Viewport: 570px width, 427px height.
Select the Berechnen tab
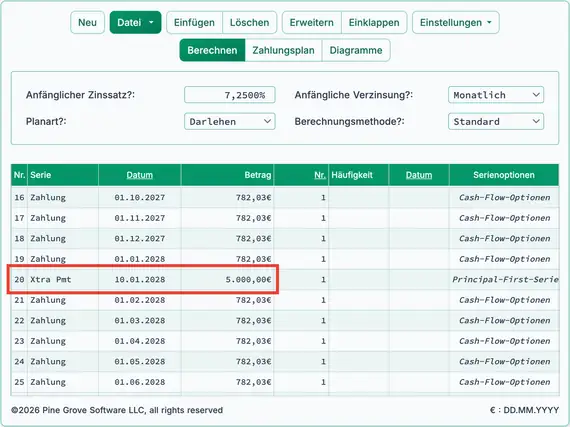pos(212,50)
